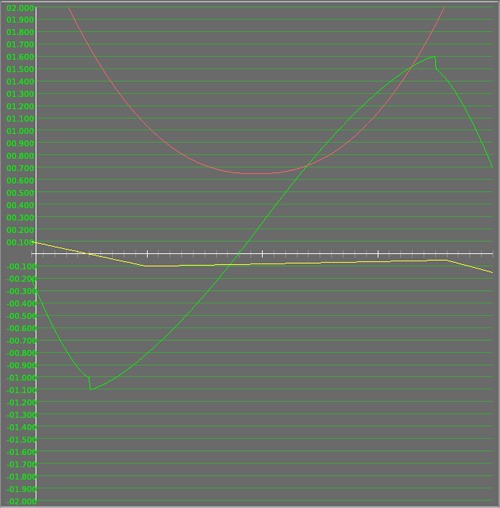Click the -02.000 label at bottom of axis
The height and width of the screenshot is (508, 500).
(20, 501)
